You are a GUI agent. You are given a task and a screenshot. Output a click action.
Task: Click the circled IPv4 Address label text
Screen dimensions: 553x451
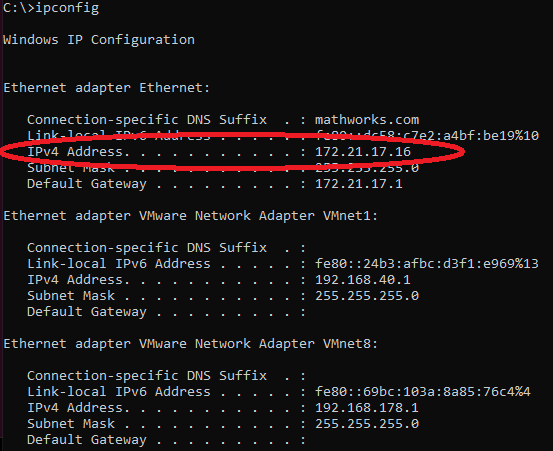(x=78, y=152)
